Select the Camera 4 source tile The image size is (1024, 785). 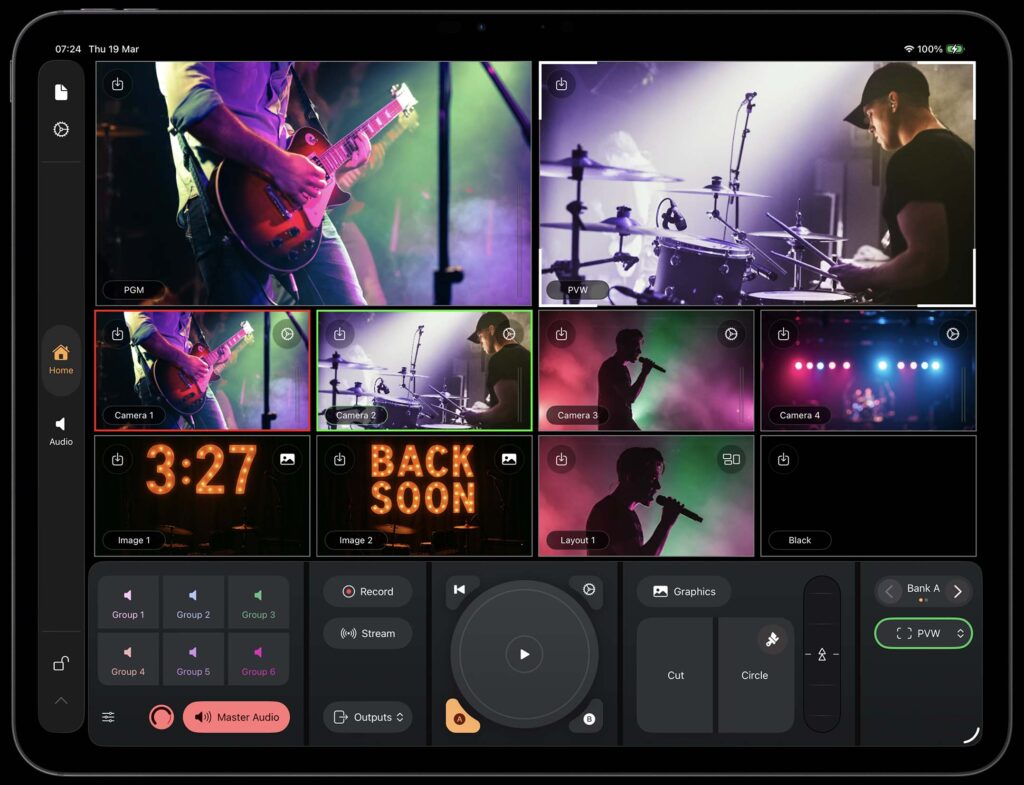(868, 370)
